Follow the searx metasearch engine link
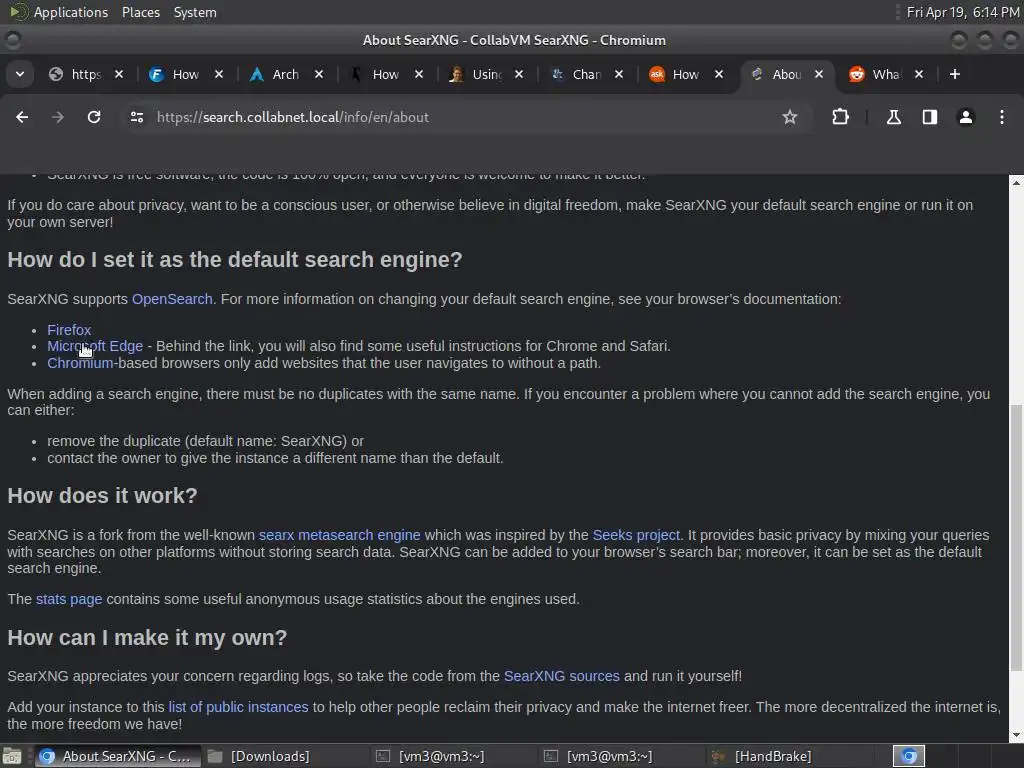 click(340, 535)
